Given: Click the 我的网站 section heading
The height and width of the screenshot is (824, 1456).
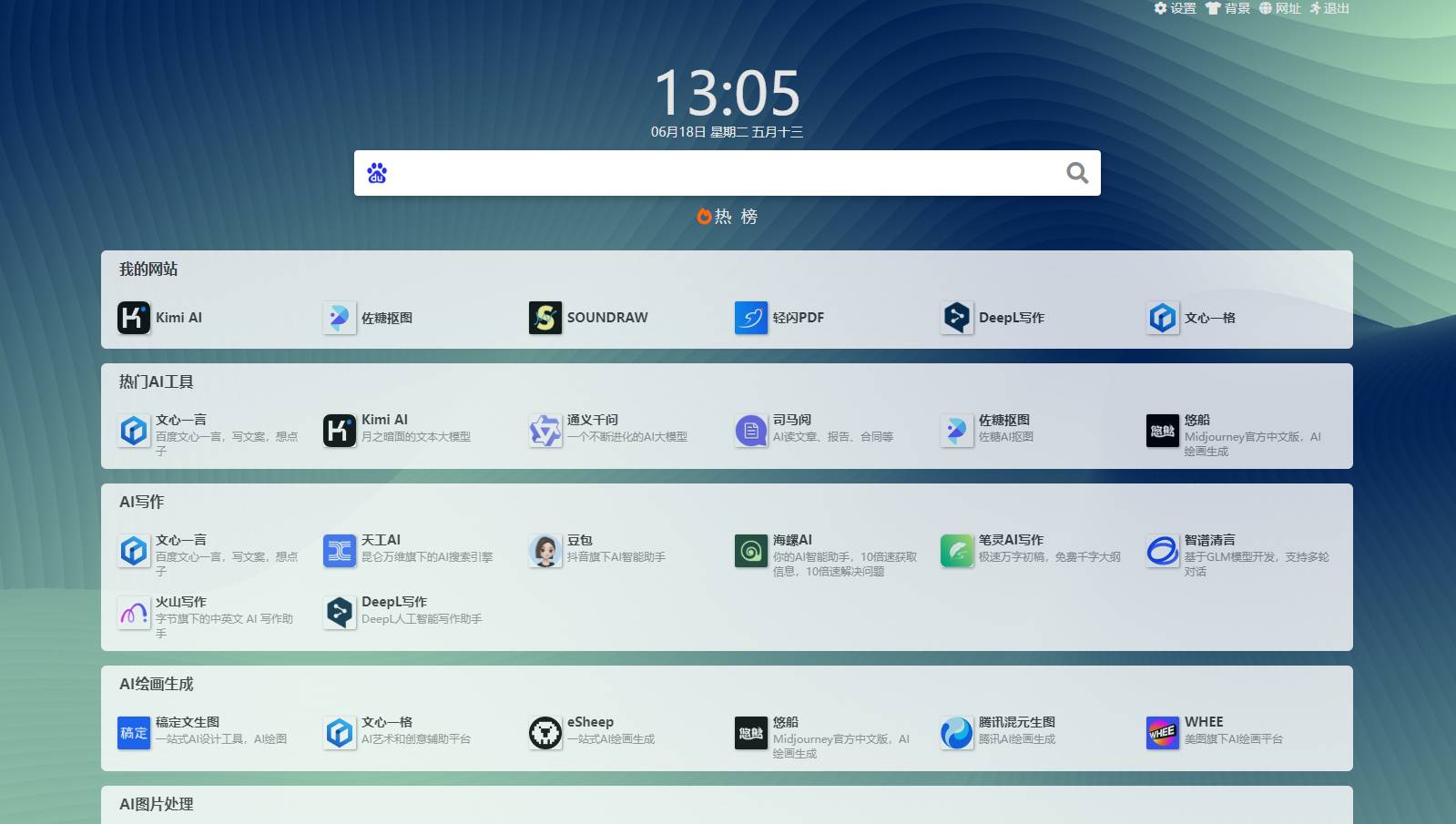Looking at the screenshot, I should click(x=148, y=270).
